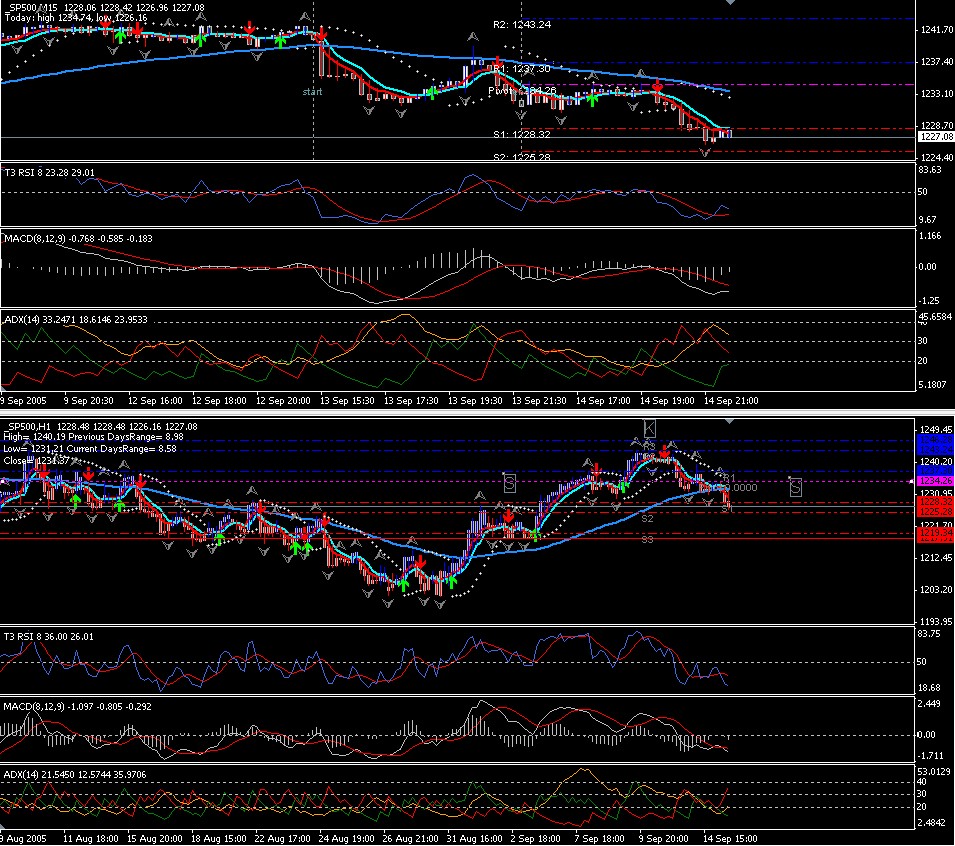Click the '24 Aug 19:00' time label
The height and width of the screenshot is (846, 955).
(347, 839)
